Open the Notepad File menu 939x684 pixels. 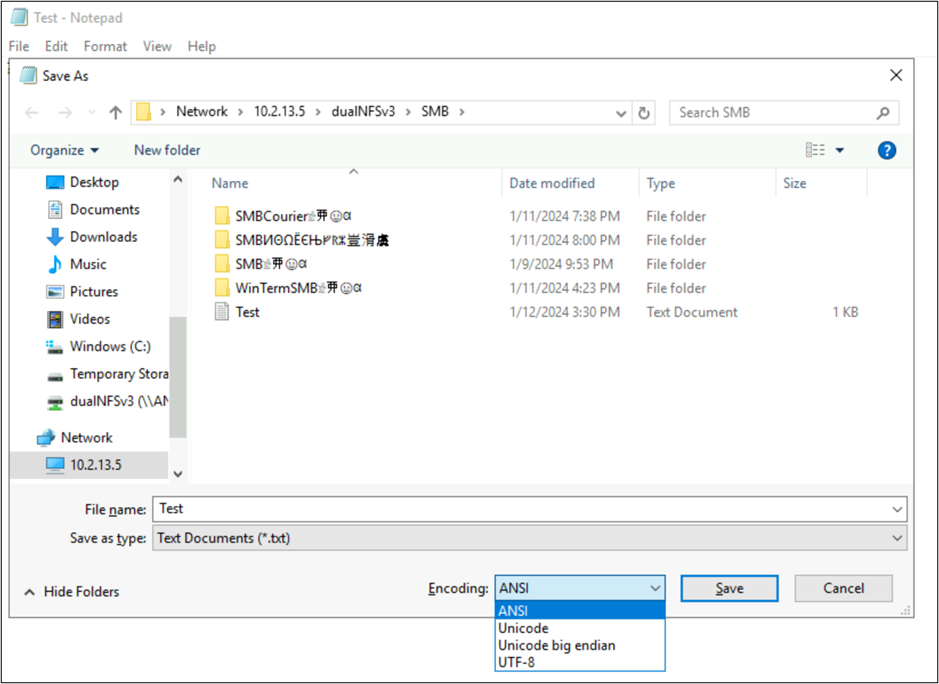(x=19, y=46)
